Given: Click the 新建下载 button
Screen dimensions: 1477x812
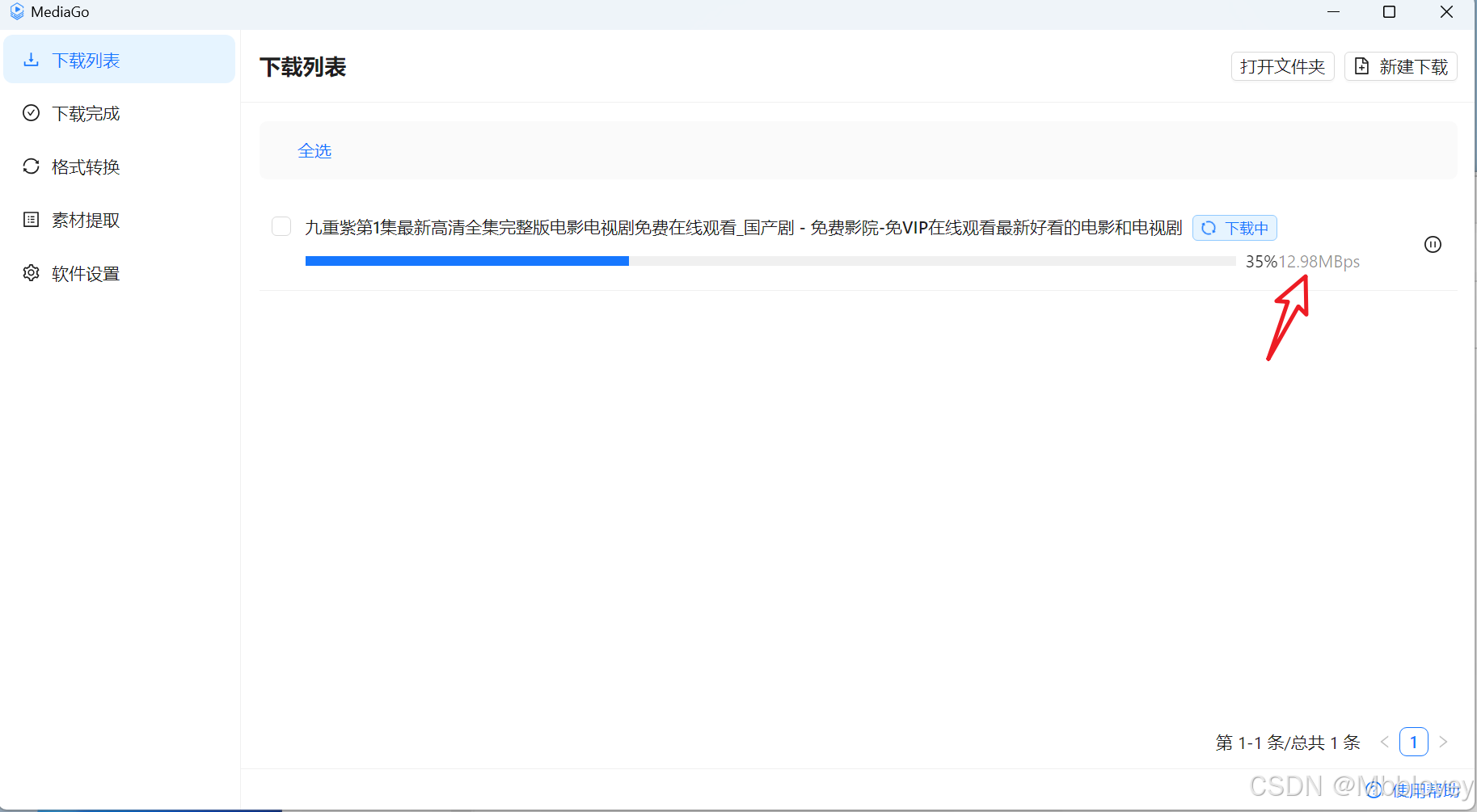Looking at the screenshot, I should [1400, 66].
